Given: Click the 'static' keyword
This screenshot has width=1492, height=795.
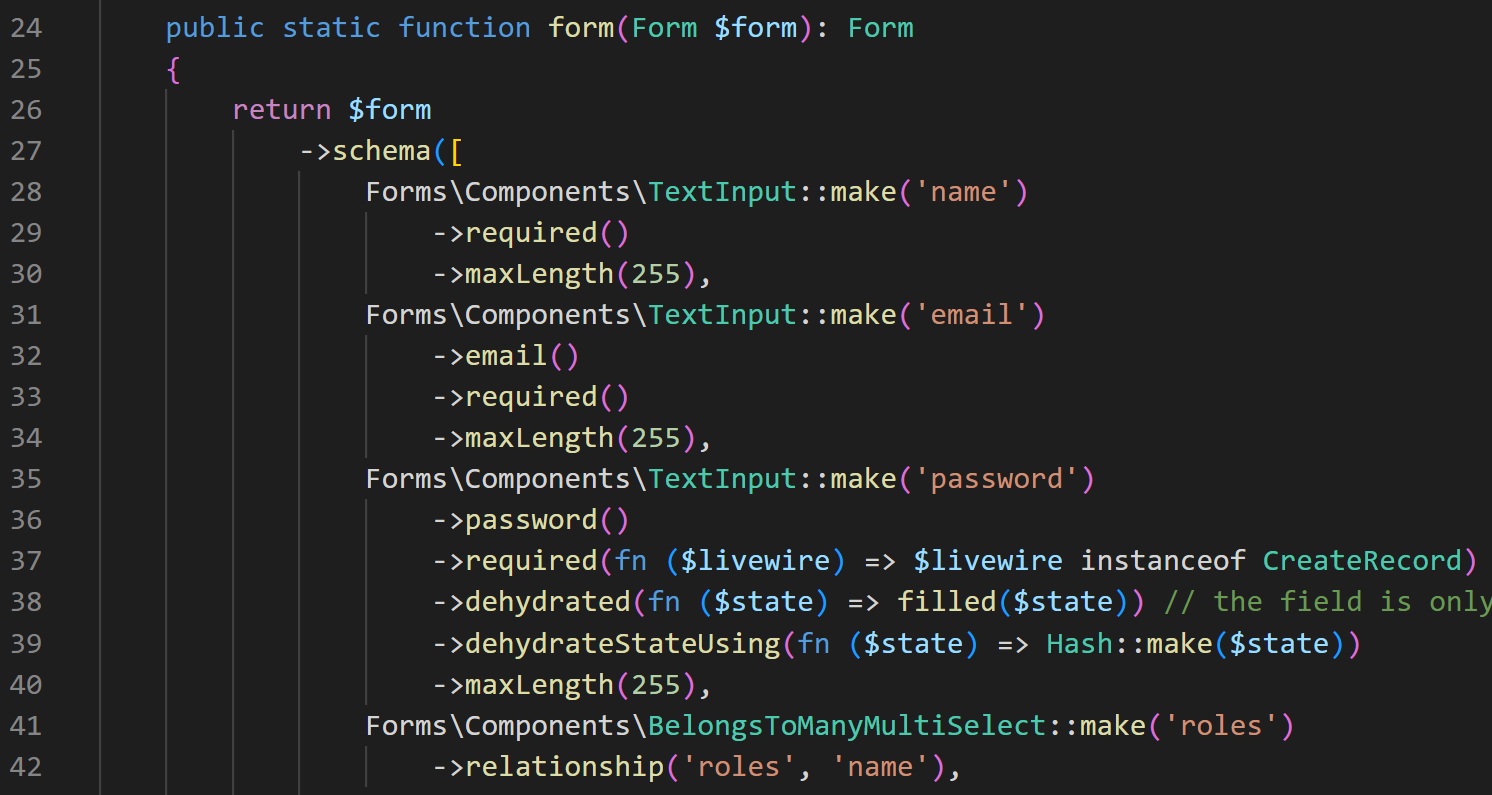Looking at the screenshot, I should [331, 28].
